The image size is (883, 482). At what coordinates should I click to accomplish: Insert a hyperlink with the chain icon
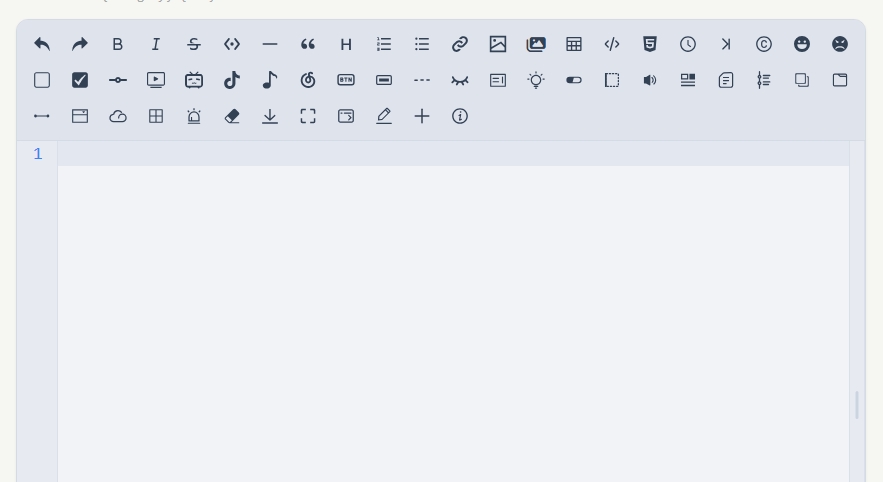460,44
